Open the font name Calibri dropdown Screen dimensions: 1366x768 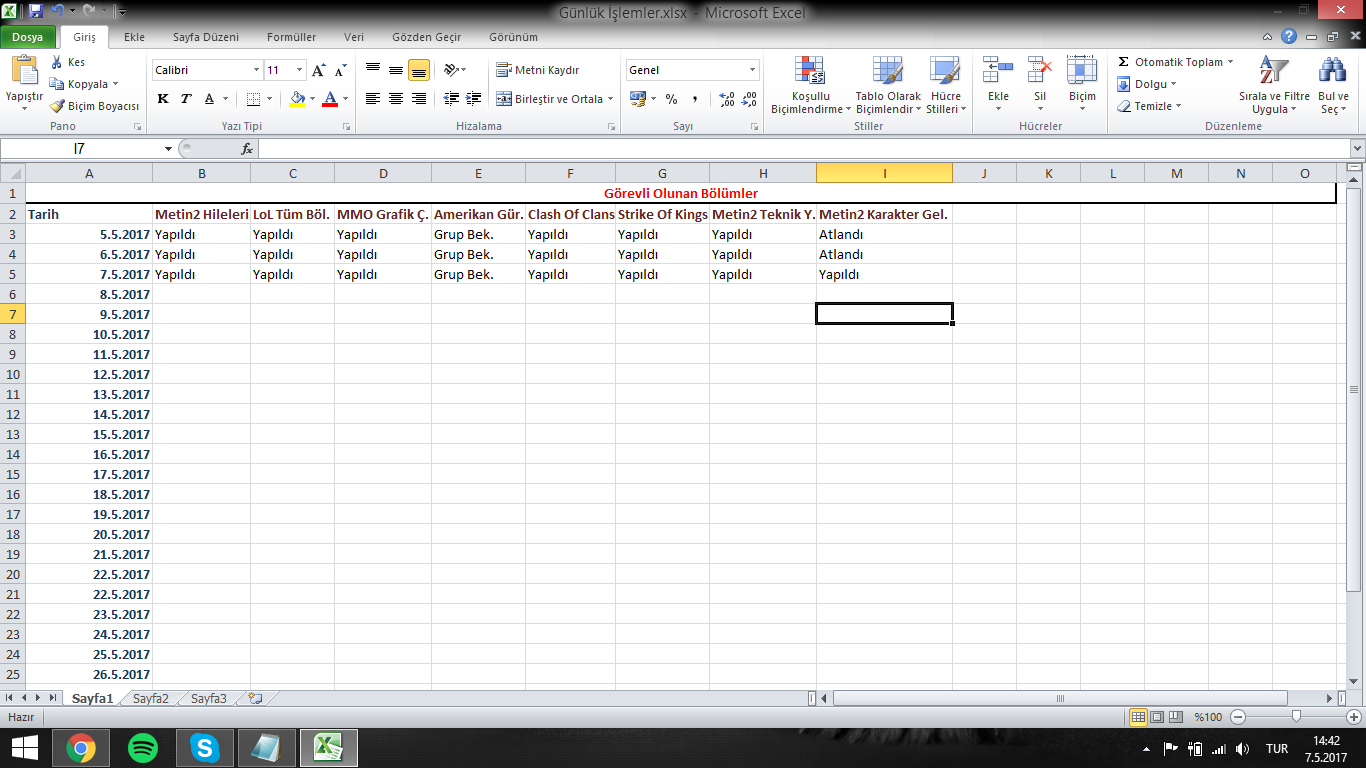tap(255, 70)
